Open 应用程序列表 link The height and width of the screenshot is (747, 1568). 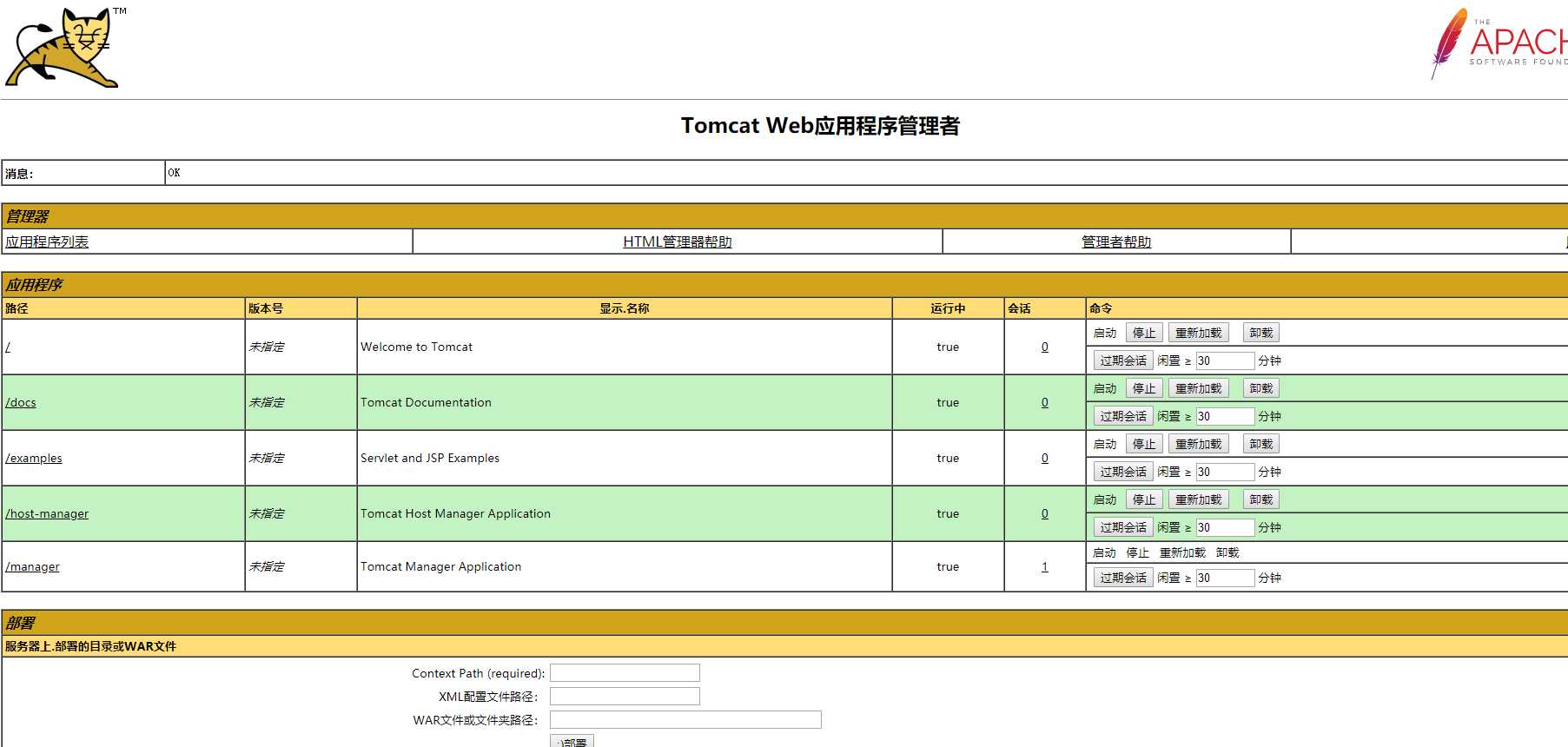[x=47, y=241]
